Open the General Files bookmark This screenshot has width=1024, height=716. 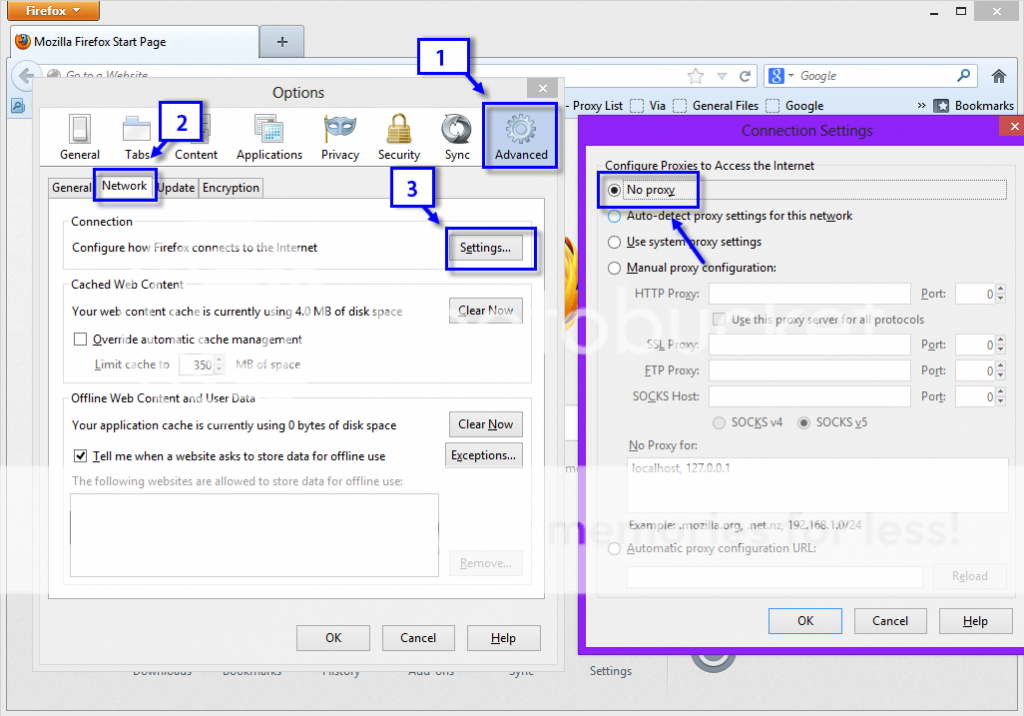[x=715, y=106]
